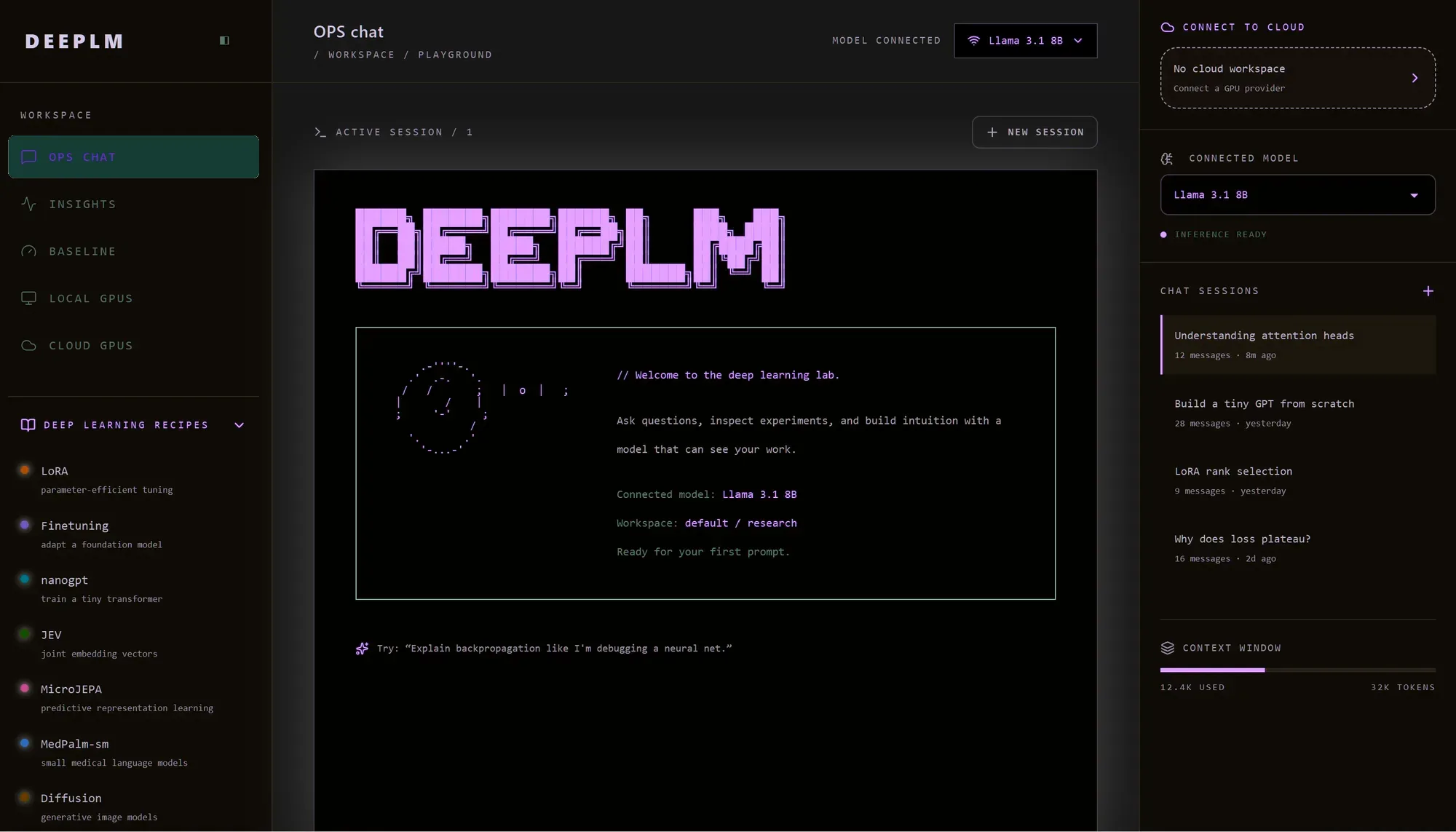Click the DEEPLM logo in the sidebar
This screenshot has width=1456, height=832.
pos(74,41)
